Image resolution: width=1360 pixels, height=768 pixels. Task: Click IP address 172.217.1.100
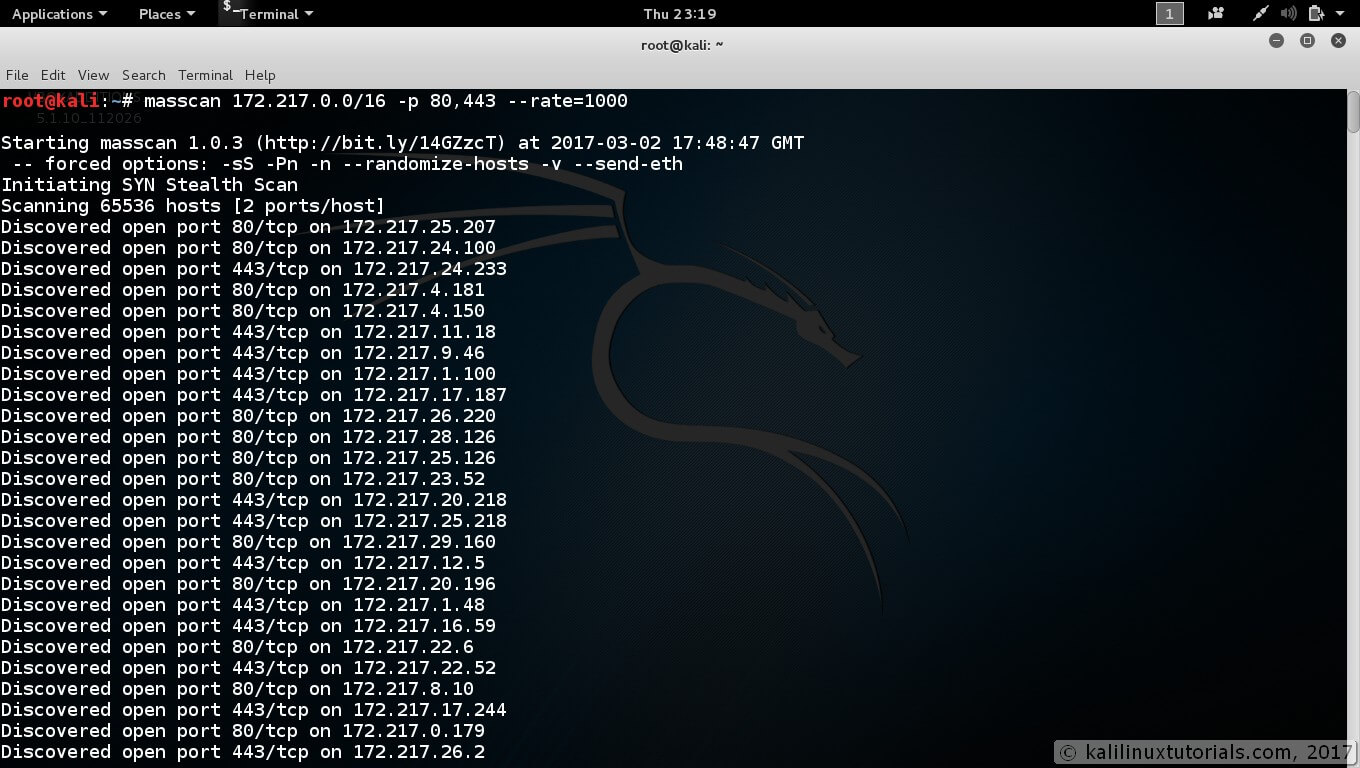pos(424,374)
